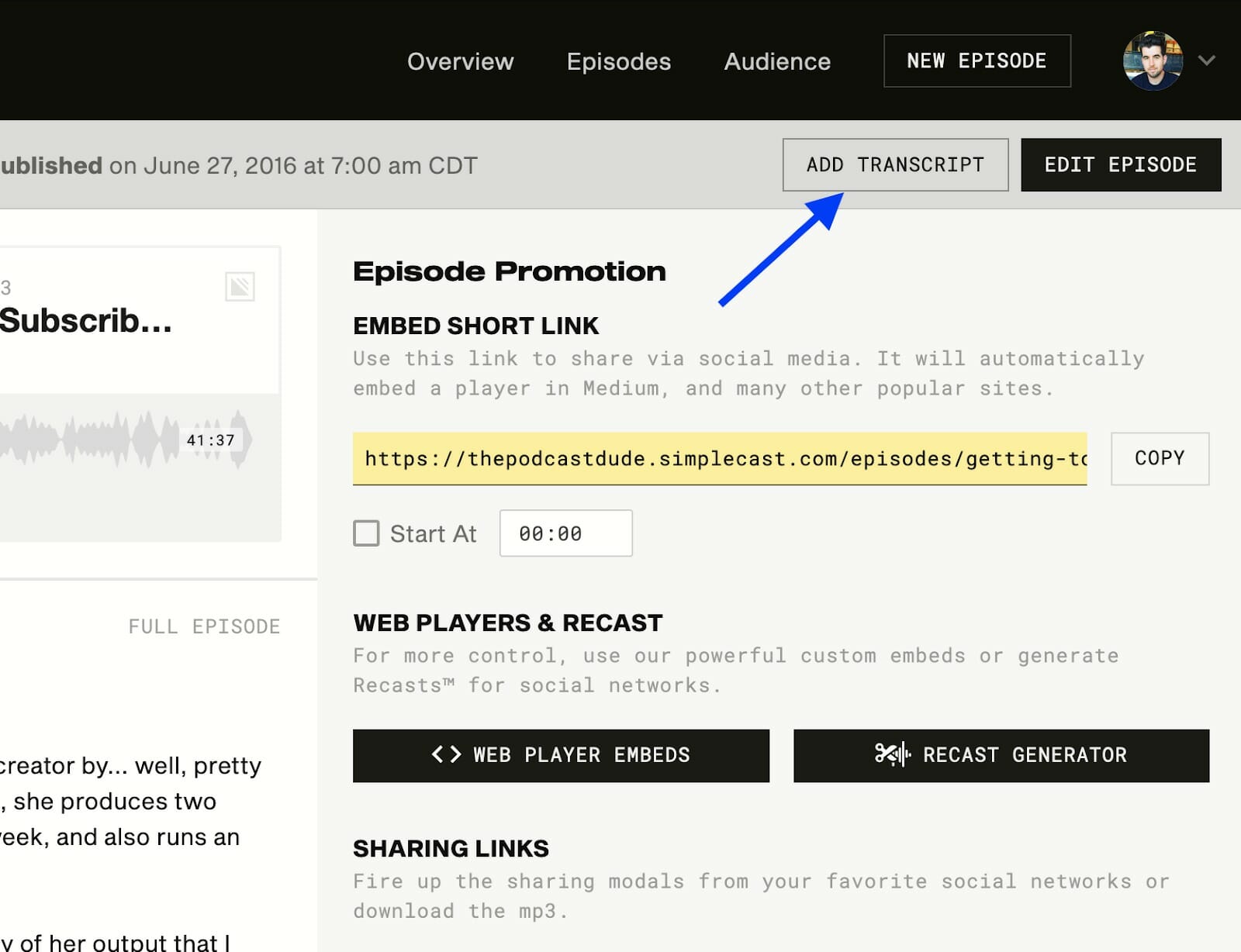Click the code brackets icon on Web Player Embeds
Image resolution: width=1241 pixels, height=952 pixels.
[x=446, y=754]
